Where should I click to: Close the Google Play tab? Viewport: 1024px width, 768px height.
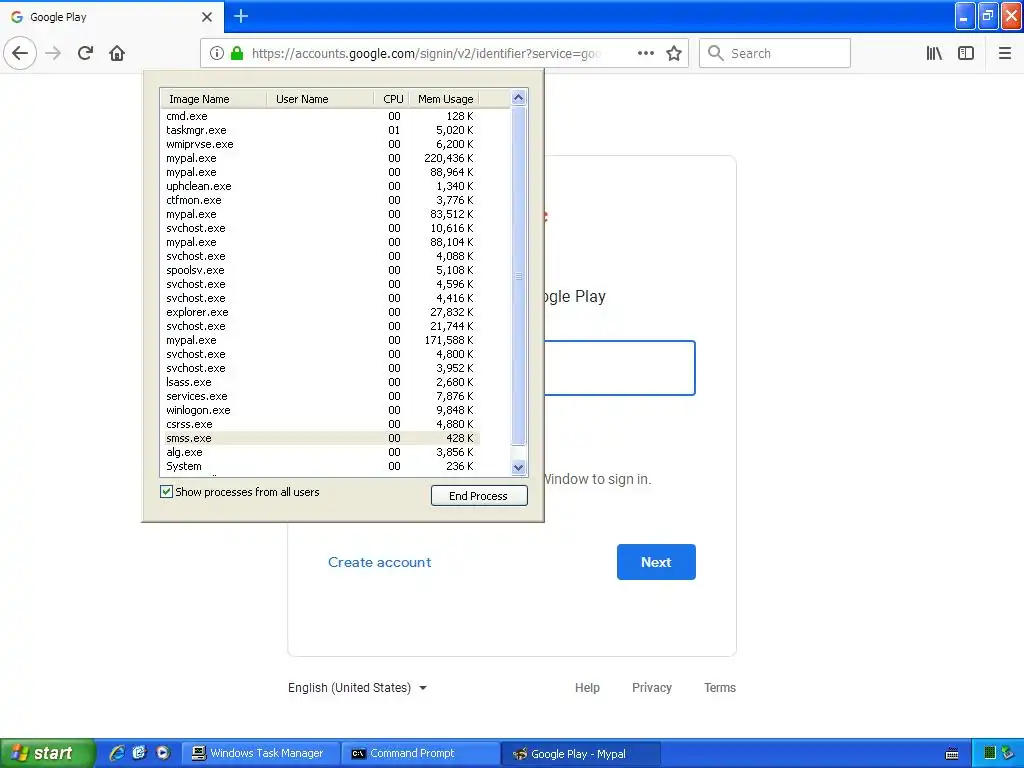tap(206, 17)
